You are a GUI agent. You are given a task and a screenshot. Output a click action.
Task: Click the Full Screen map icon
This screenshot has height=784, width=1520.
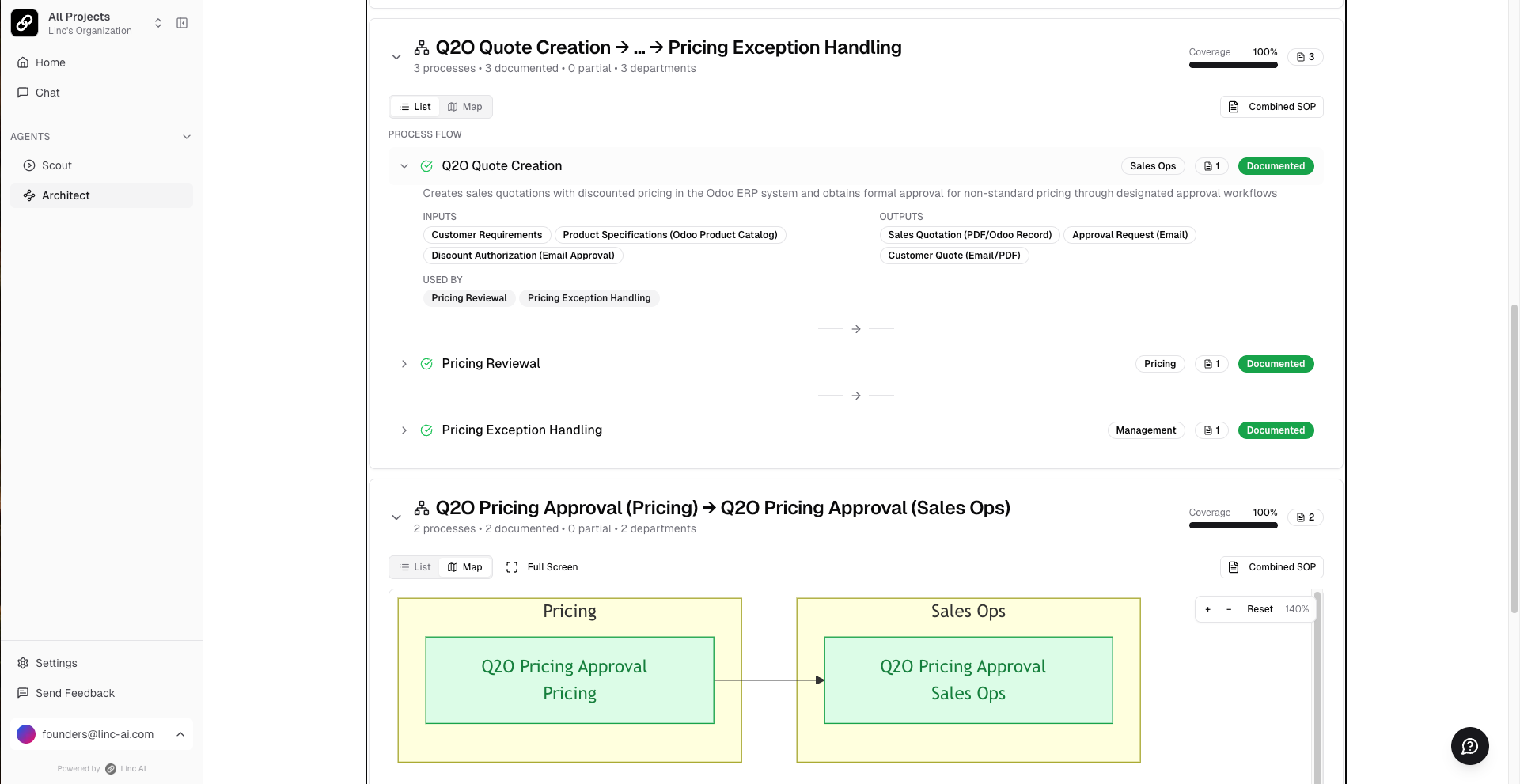click(512, 567)
